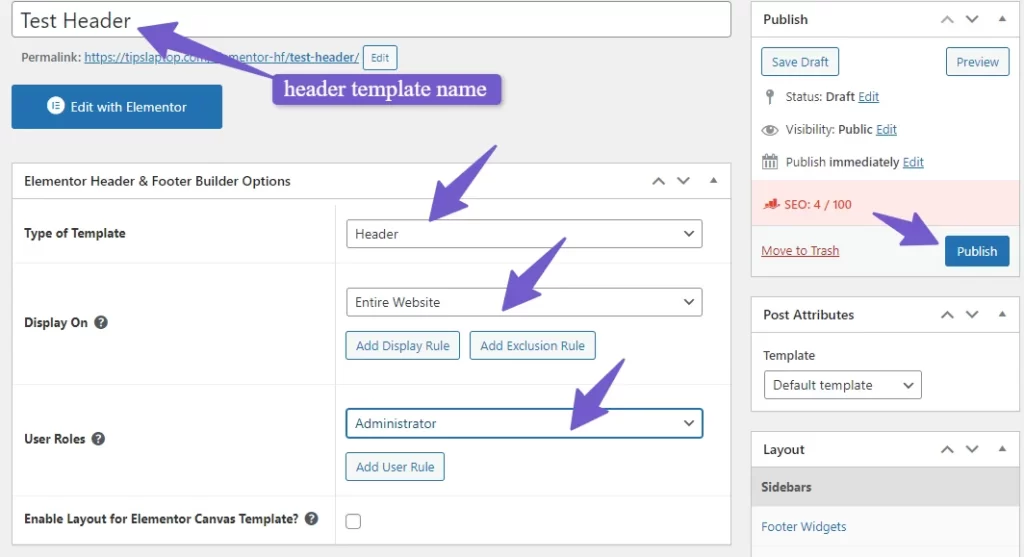Open the Entire Website display dropdown
The image size is (1024, 557).
(524, 302)
